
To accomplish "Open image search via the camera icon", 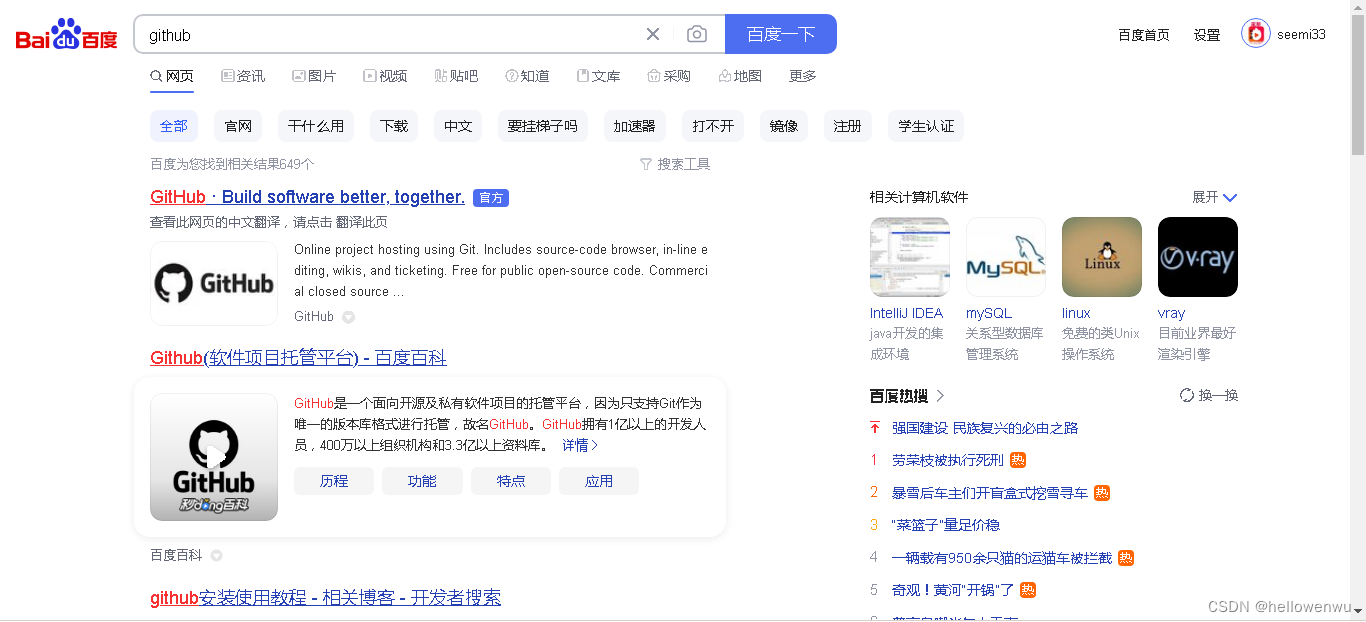I will click(697, 34).
